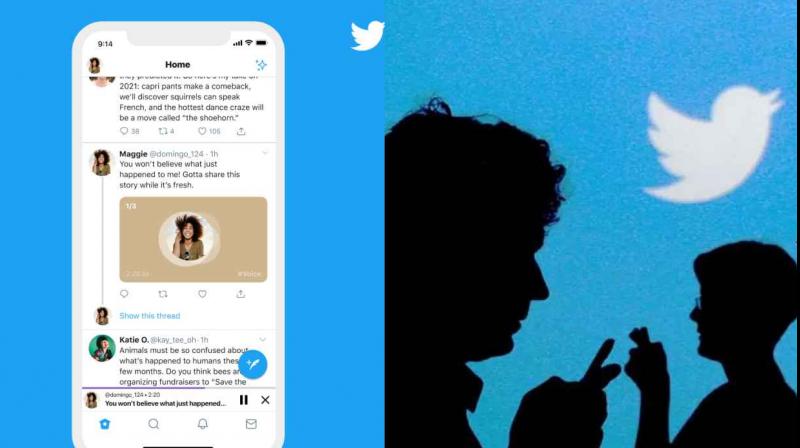Open the compose tweet floating button
Viewport: 800px width, 448px height.
[x=253, y=364]
